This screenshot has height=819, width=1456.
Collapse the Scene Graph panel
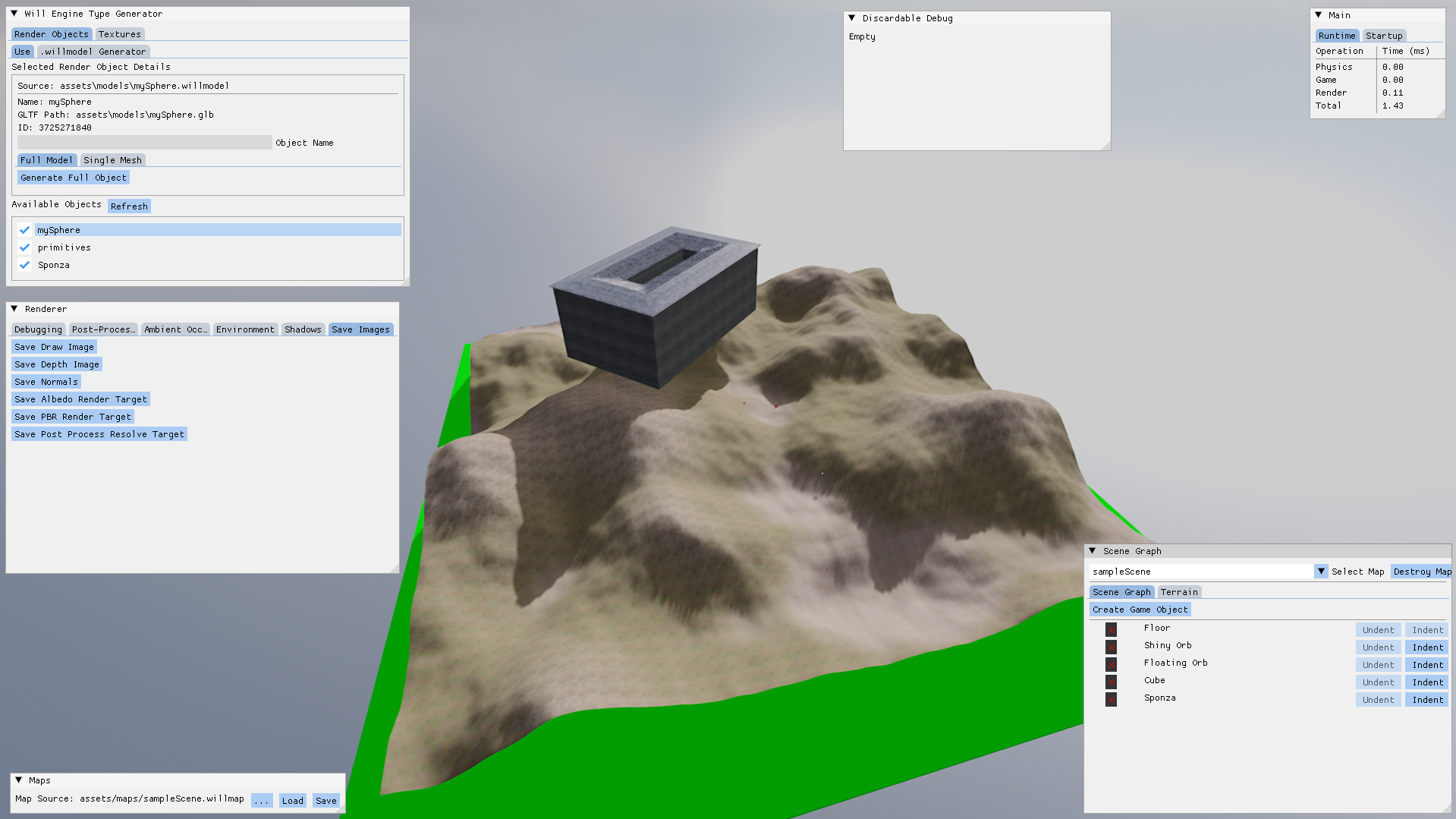click(x=1093, y=550)
